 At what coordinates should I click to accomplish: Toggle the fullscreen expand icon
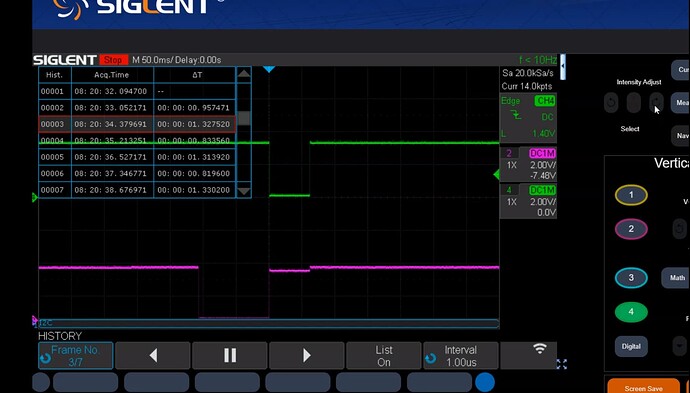click(x=562, y=364)
